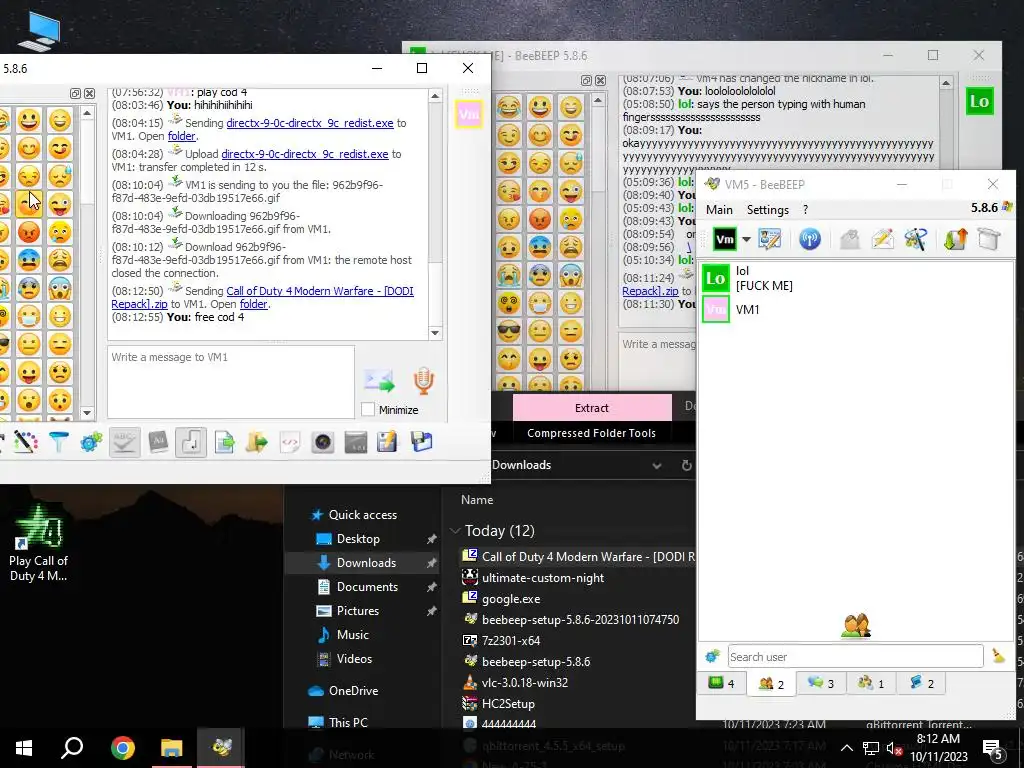Click the blue funnel filter icon
Image resolution: width=1024 pixels, height=768 pixels.
[58, 442]
